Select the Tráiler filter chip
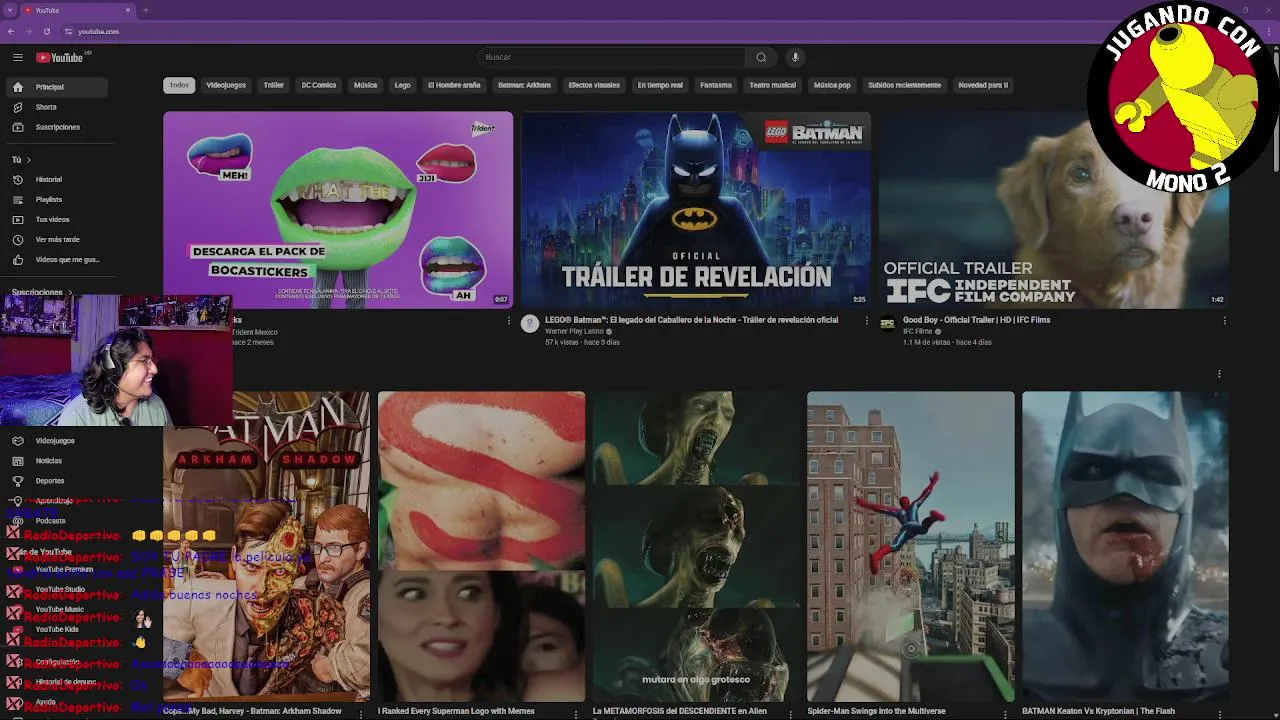This screenshot has height=720, width=1280. (274, 85)
